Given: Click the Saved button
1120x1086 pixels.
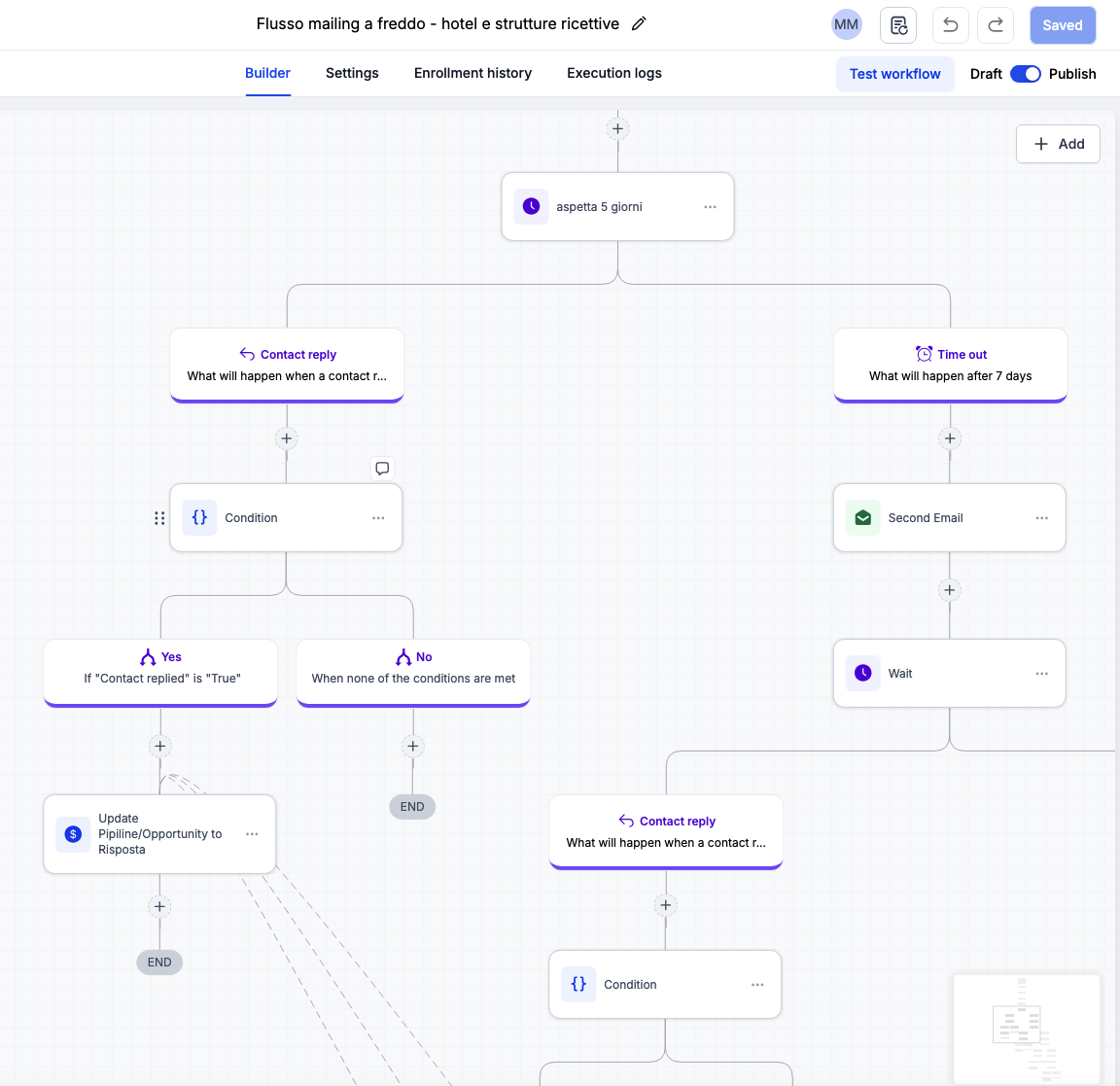Looking at the screenshot, I should click(1062, 25).
